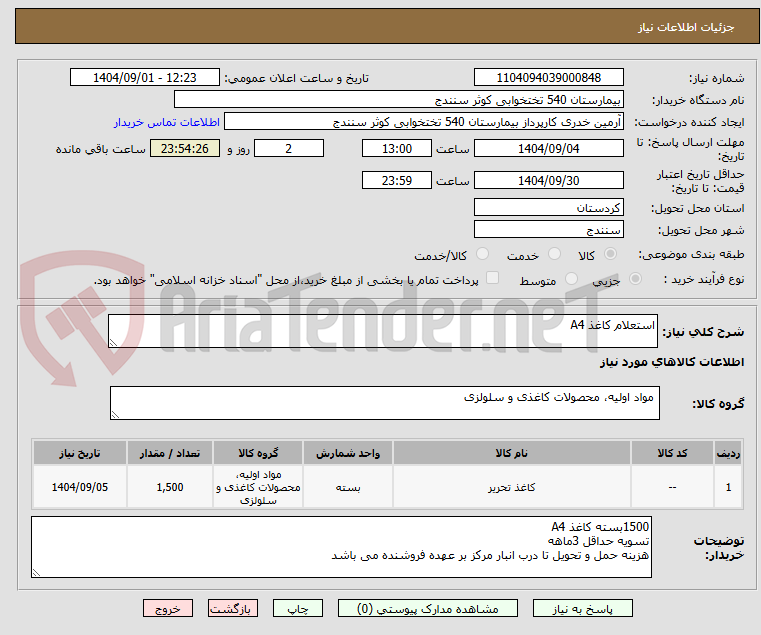
Task: Click the گروه کالا table column header
Action: (x=258, y=453)
